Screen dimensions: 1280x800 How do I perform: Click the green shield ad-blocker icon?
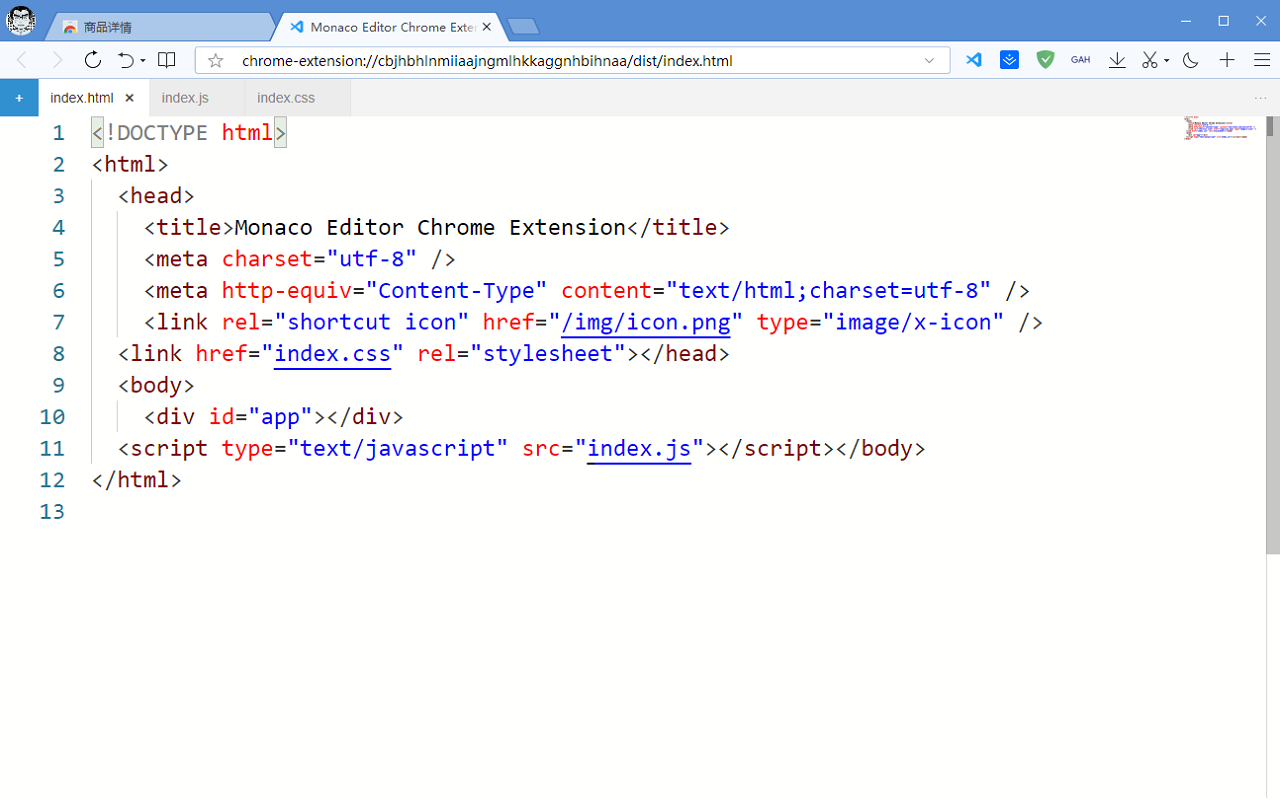1045,60
